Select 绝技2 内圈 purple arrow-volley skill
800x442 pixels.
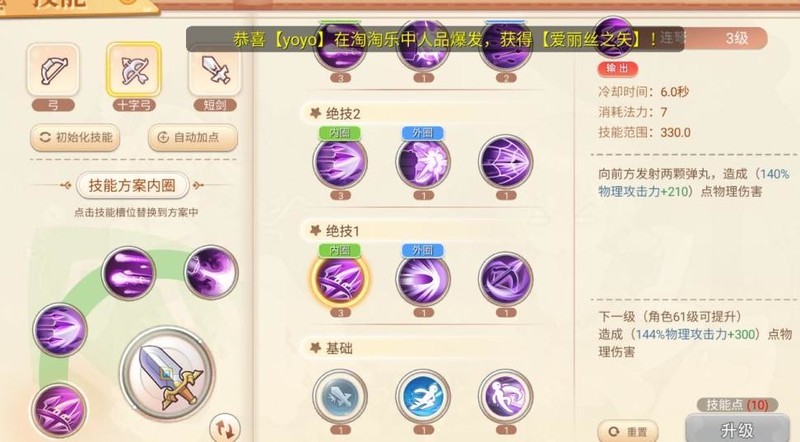340,162
